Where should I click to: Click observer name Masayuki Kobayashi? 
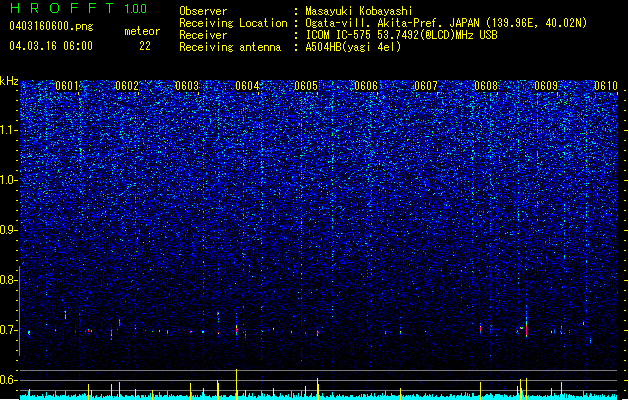point(359,11)
